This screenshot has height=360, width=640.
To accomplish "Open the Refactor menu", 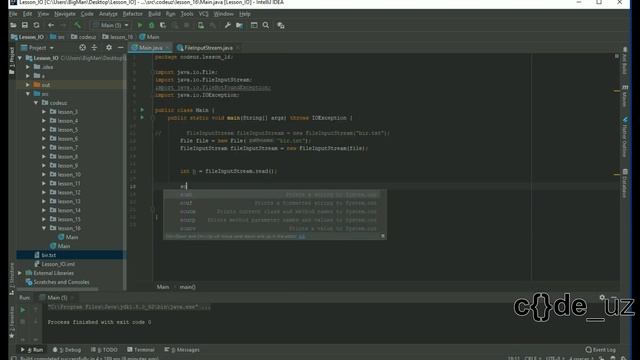I will (133, 14).
